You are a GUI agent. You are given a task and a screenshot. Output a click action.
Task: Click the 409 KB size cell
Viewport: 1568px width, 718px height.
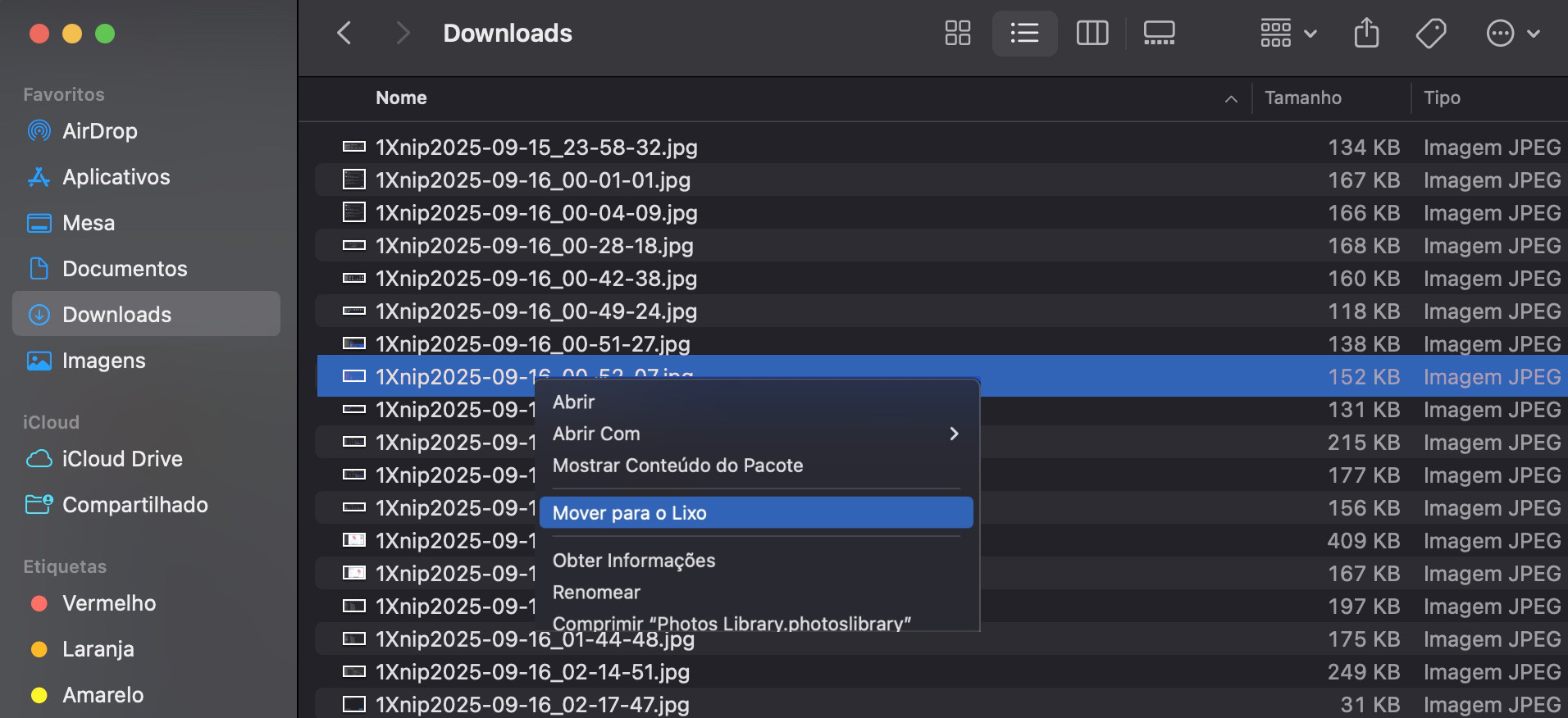click(x=1363, y=541)
